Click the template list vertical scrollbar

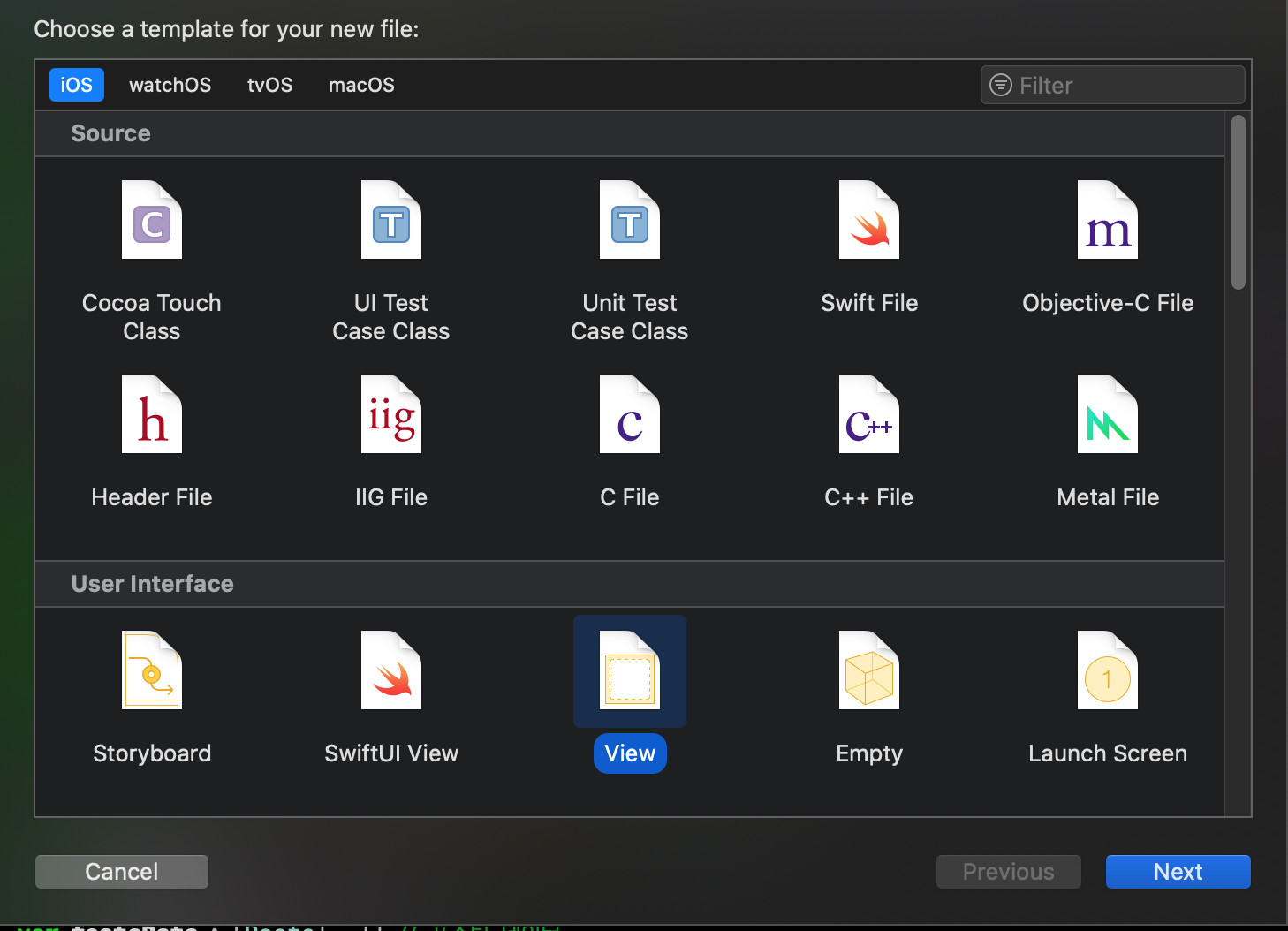coord(1239,202)
